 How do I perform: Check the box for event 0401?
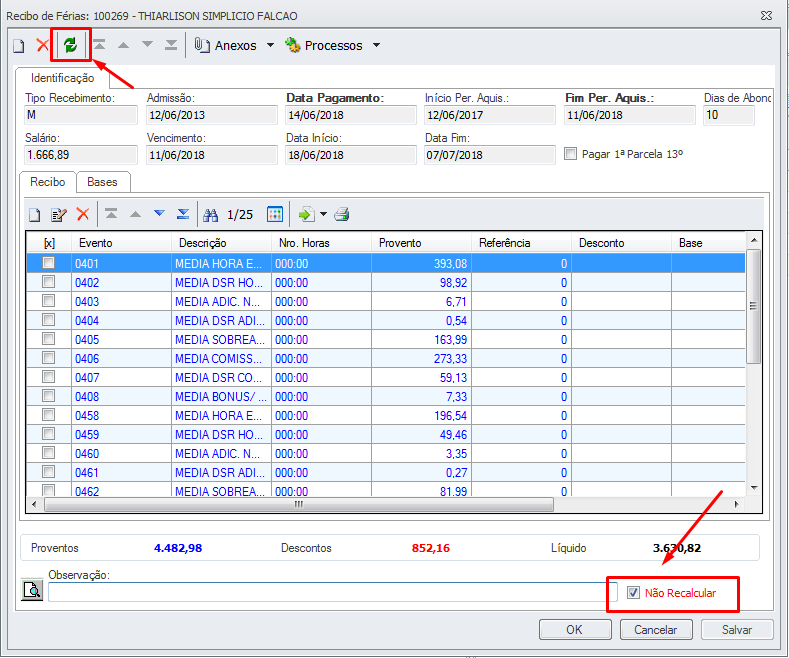click(48, 263)
